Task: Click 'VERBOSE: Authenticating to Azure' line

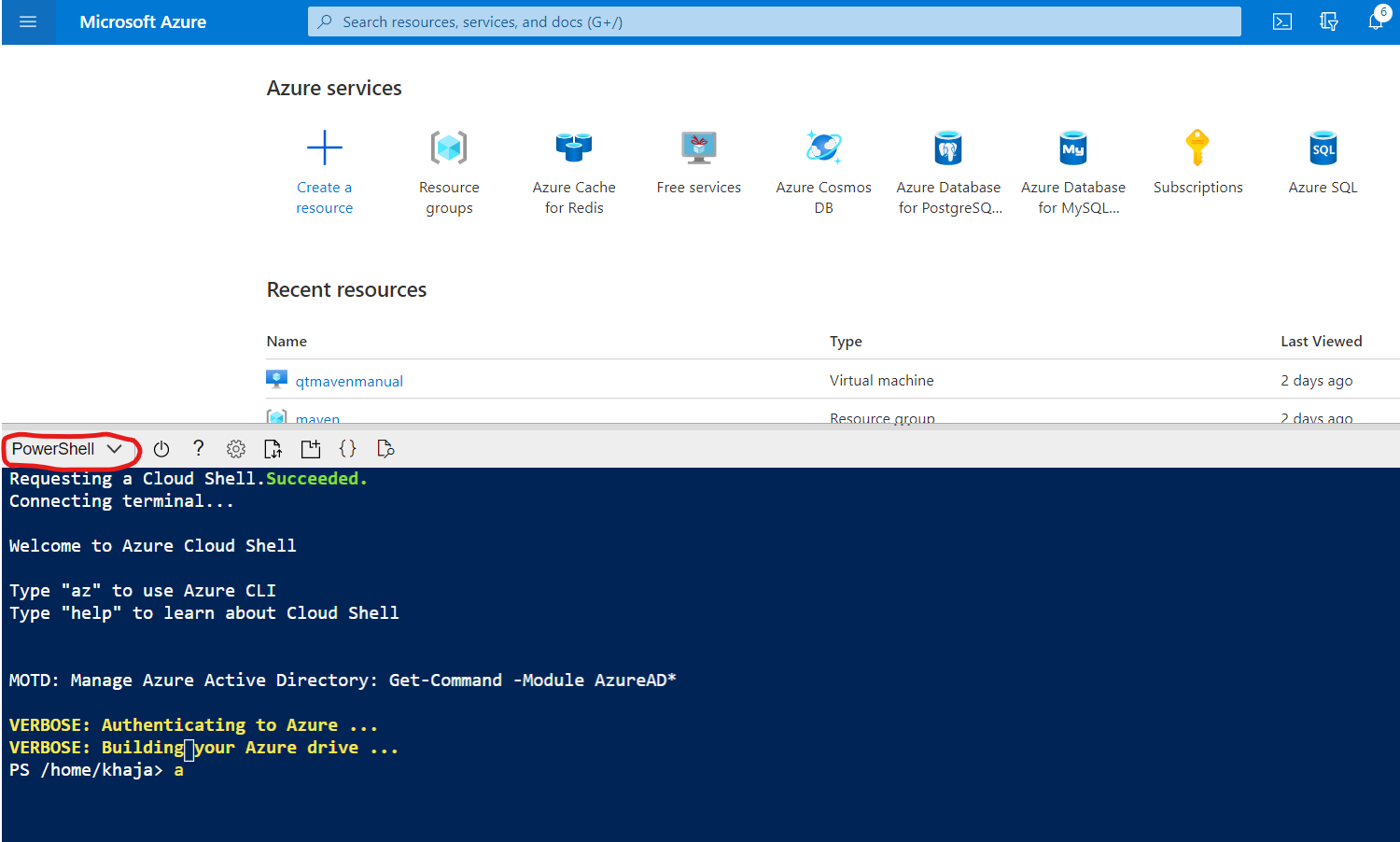Action: click(x=193, y=725)
